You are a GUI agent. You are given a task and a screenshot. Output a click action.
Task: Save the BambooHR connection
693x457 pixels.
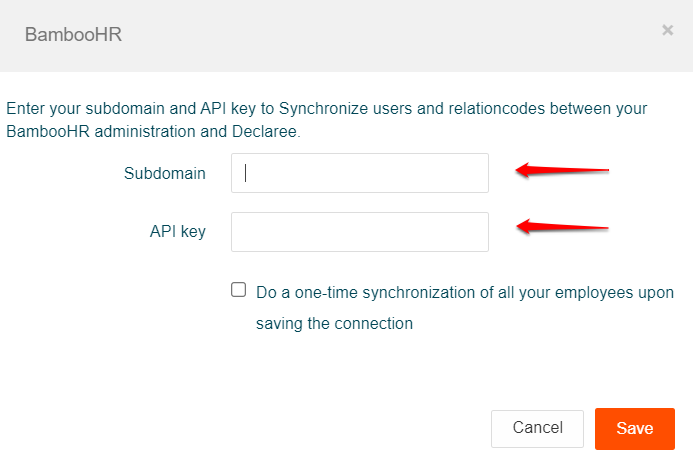[x=634, y=428]
